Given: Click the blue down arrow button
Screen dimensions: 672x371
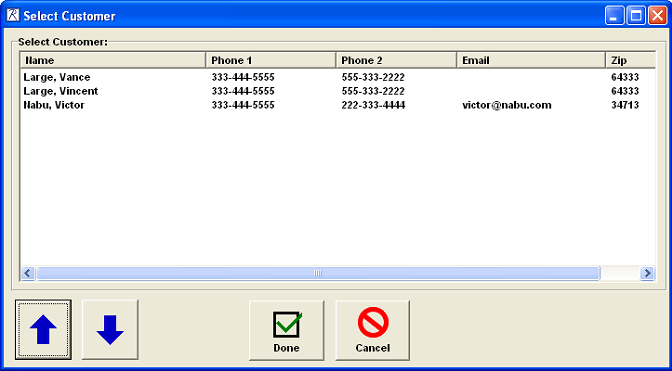Looking at the screenshot, I should (110, 329).
